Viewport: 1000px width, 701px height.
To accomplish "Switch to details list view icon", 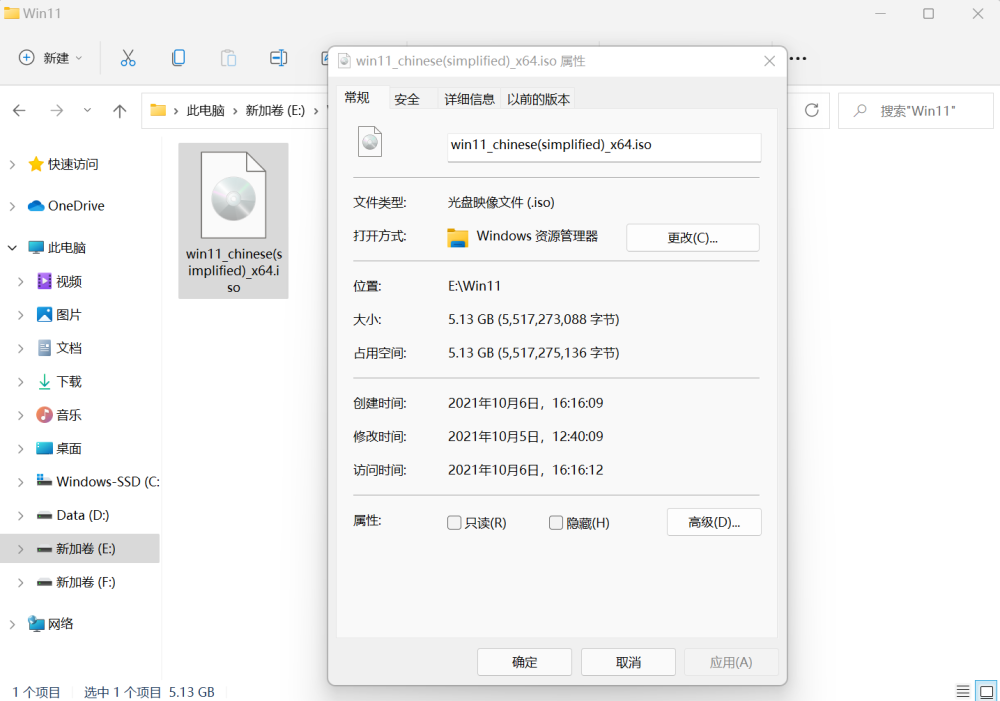I will coord(963,691).
